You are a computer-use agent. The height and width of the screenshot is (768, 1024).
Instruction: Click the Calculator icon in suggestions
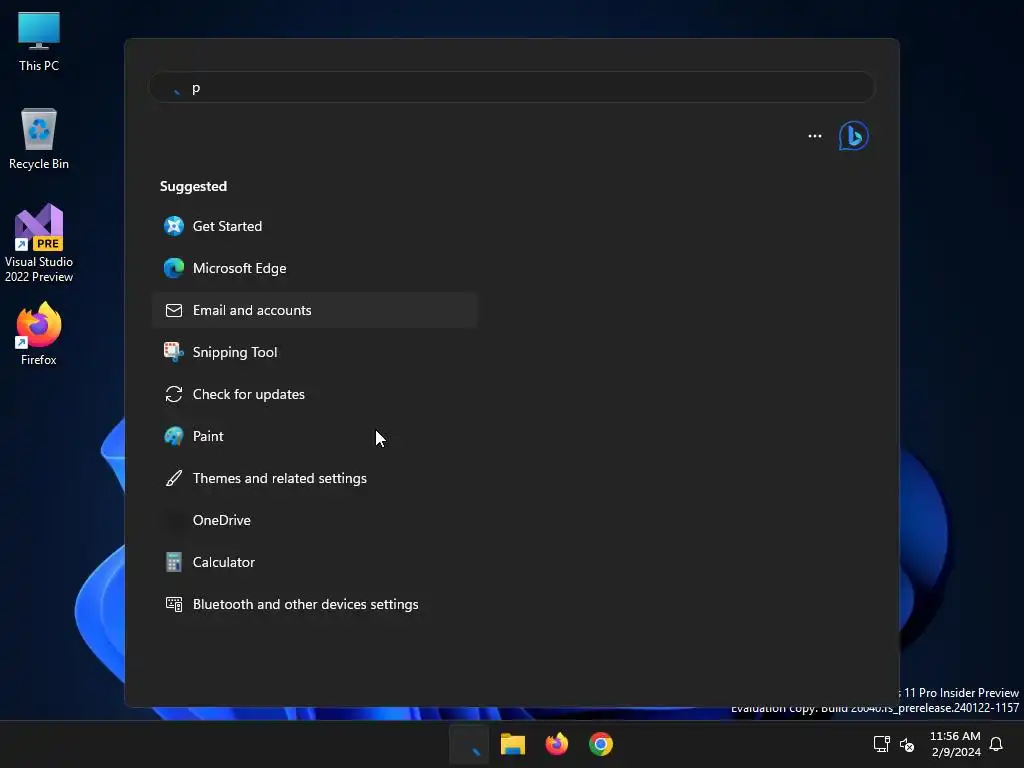point(174,562)
